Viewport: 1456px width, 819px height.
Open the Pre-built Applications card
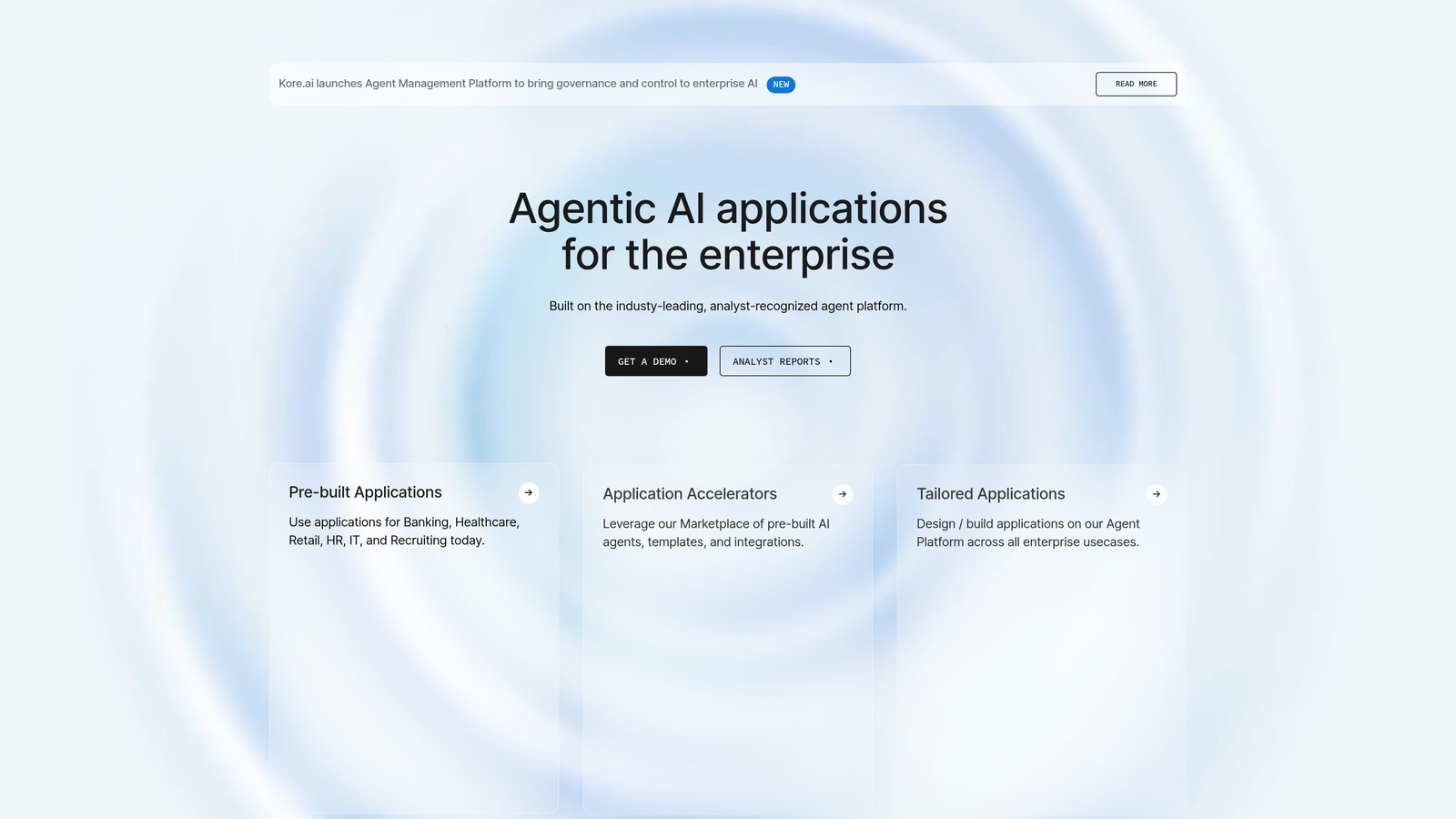click(414, 637)
